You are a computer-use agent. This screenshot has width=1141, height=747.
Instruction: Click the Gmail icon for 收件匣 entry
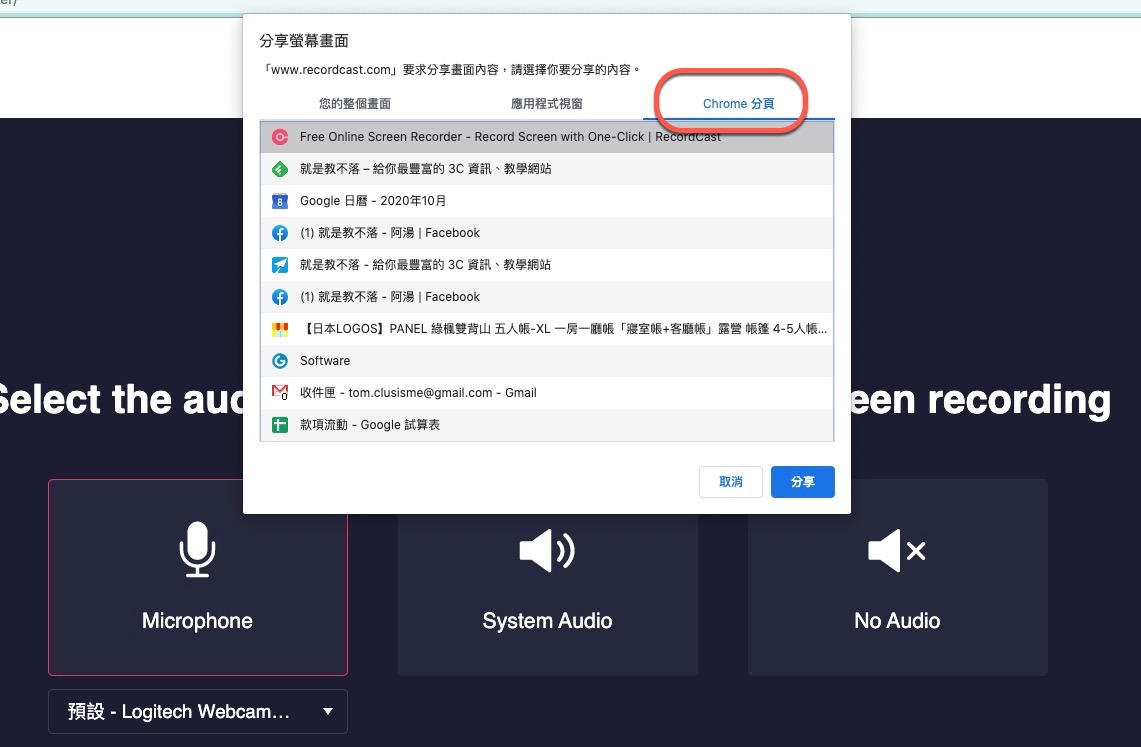[x=280, y=393]
